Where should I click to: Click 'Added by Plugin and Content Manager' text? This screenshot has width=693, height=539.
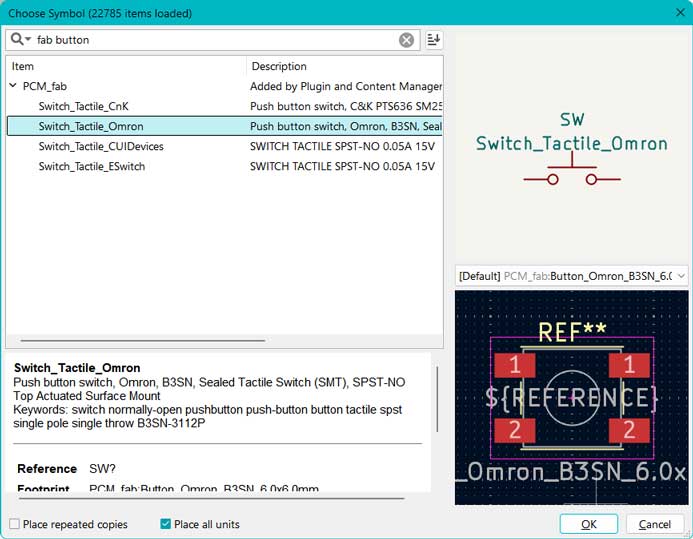click(x=346, y=86)
